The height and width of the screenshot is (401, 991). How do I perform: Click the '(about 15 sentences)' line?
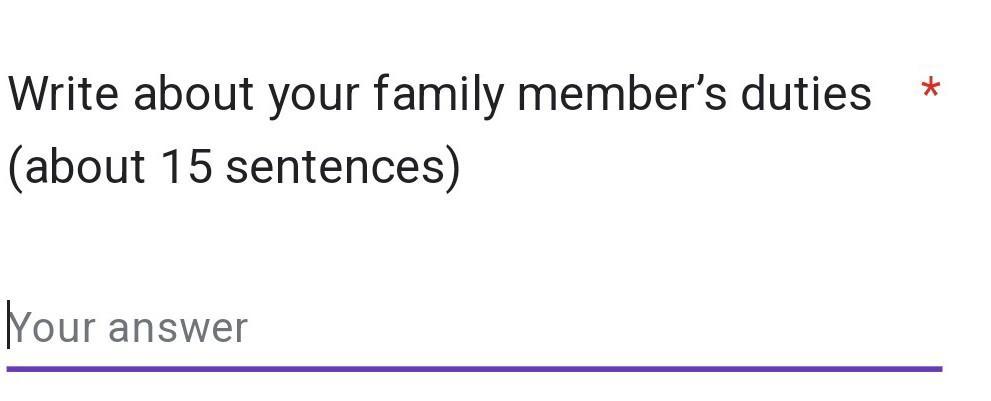[234, 166]
